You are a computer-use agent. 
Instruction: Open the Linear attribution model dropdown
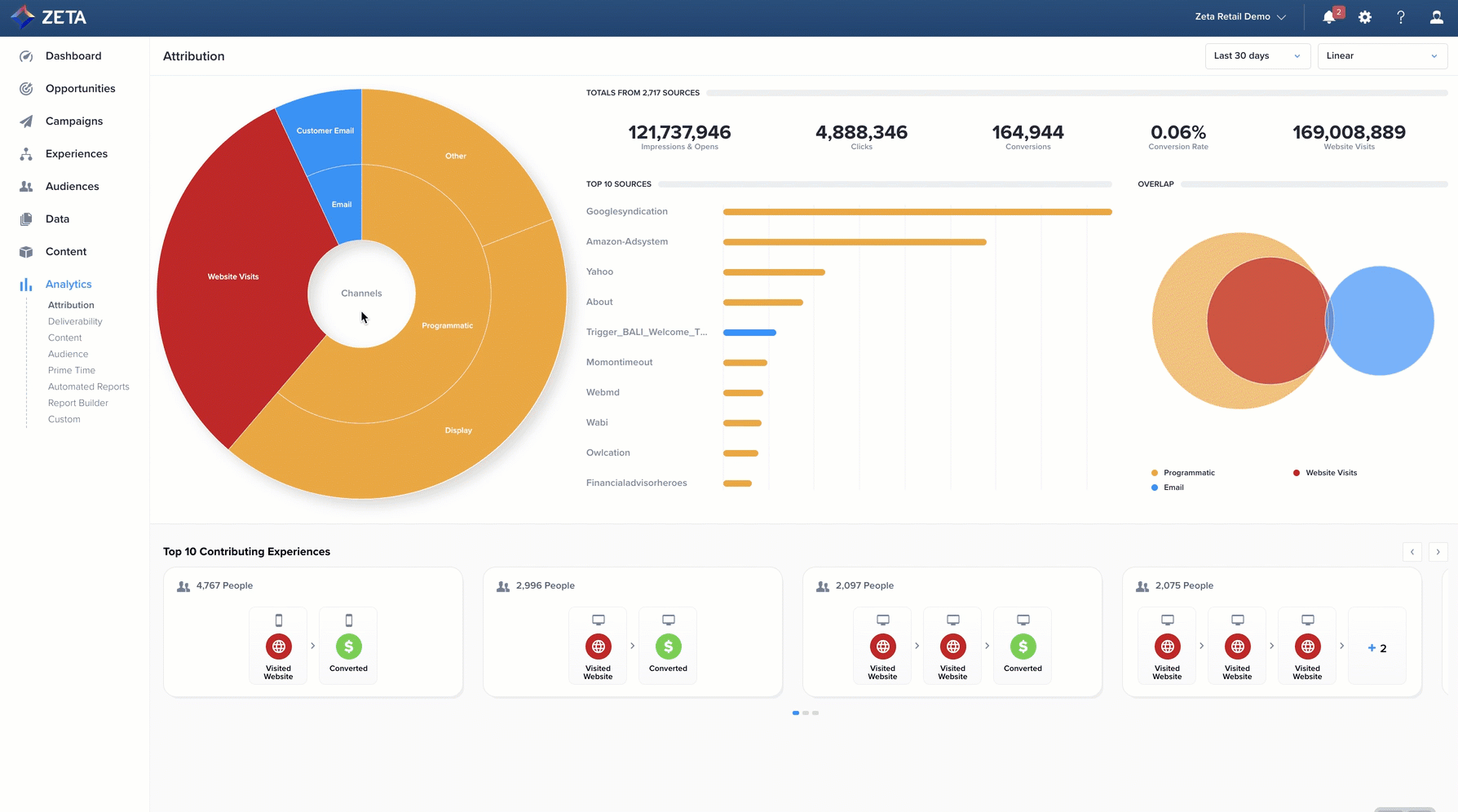click(x=1381, y=56)
